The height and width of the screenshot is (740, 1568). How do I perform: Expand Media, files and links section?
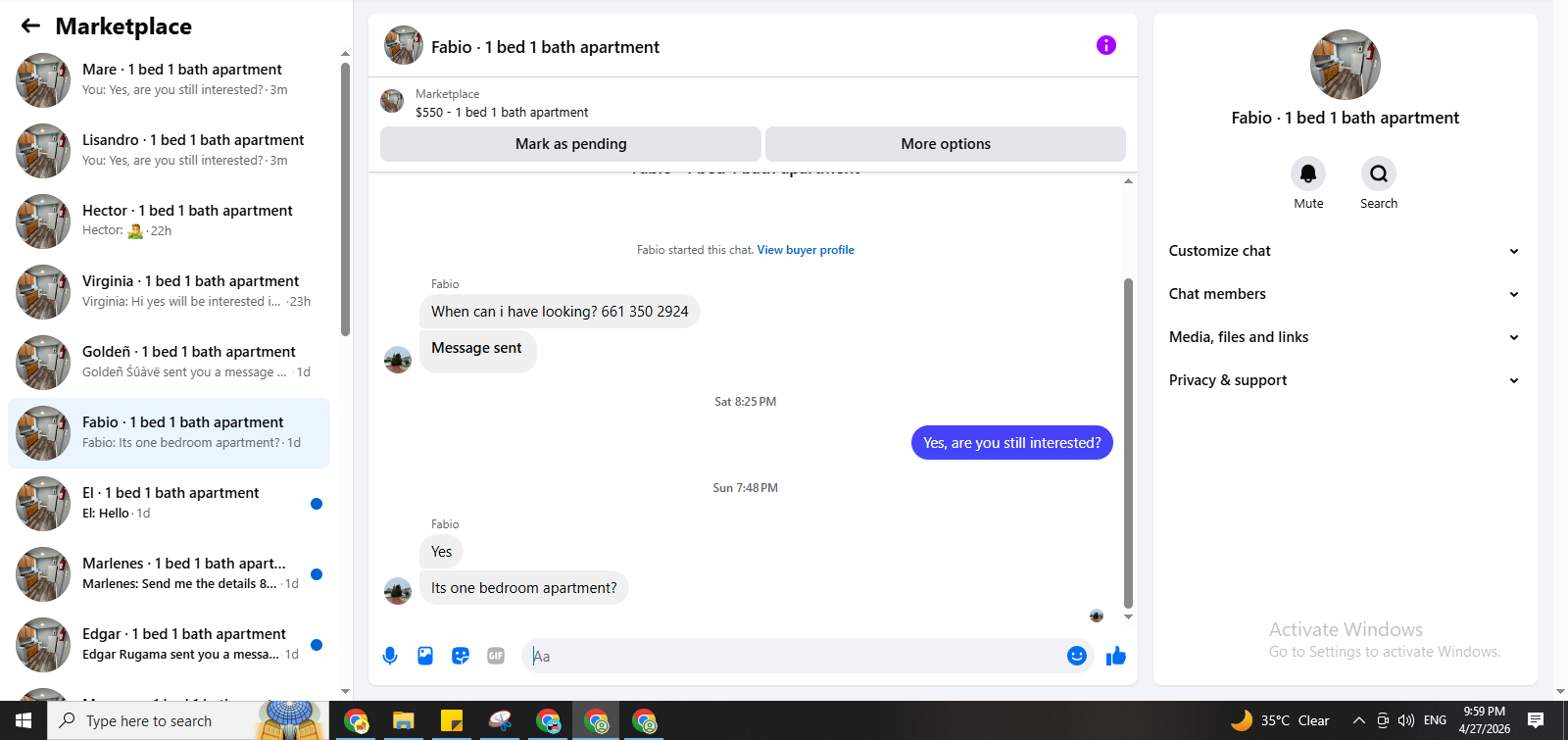coord(1345,337)
